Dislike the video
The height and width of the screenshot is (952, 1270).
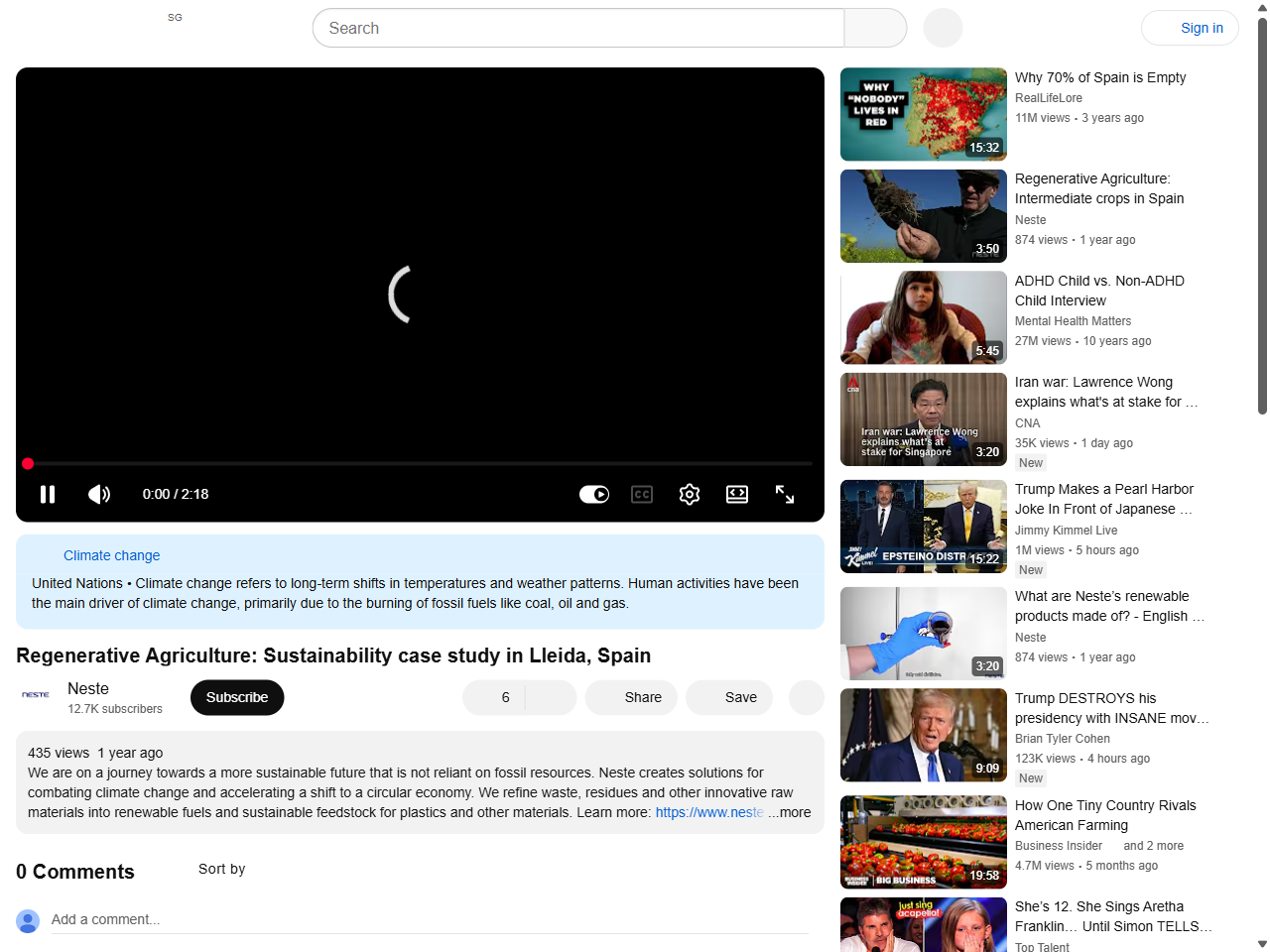pos(551,697)
